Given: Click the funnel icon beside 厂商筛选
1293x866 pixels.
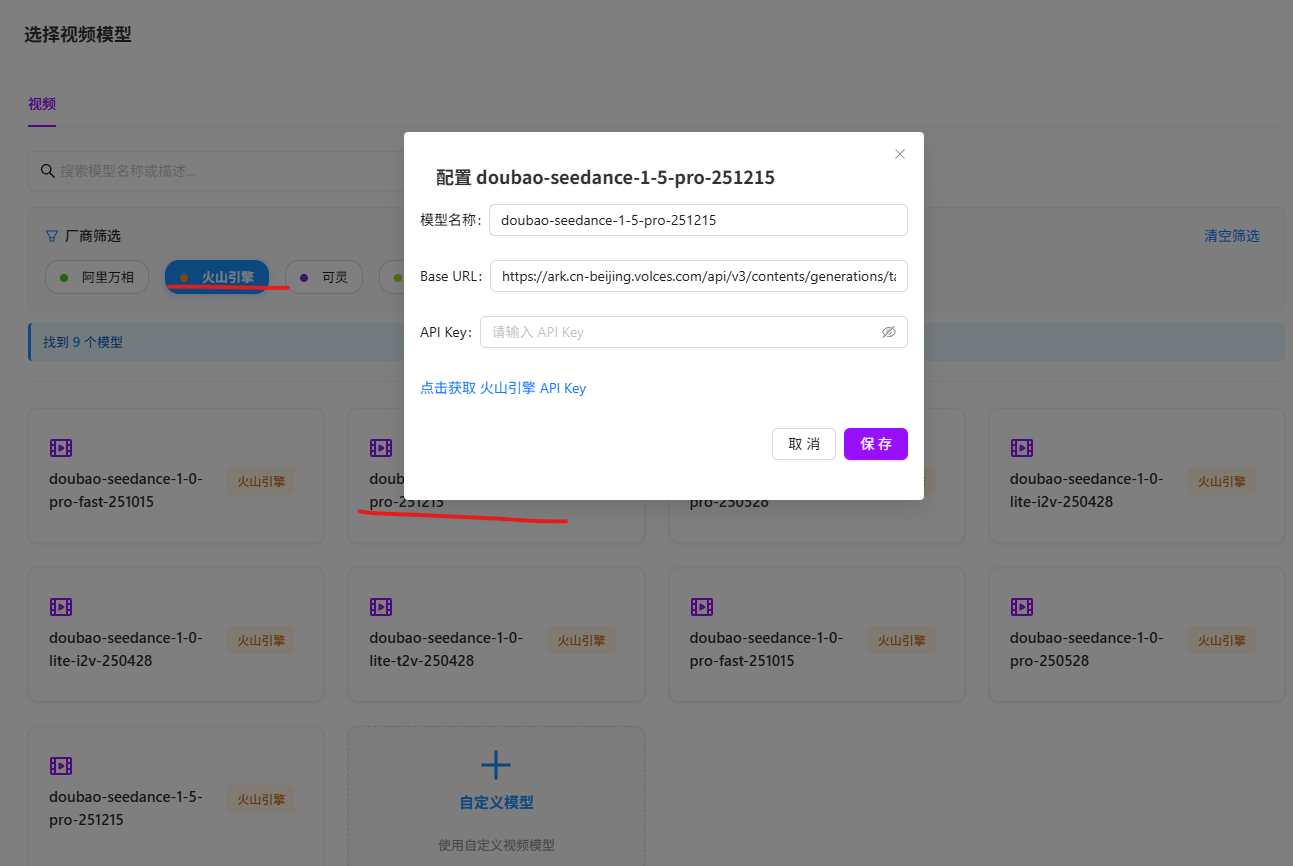Looking at the screenshot, I should 52,236.
